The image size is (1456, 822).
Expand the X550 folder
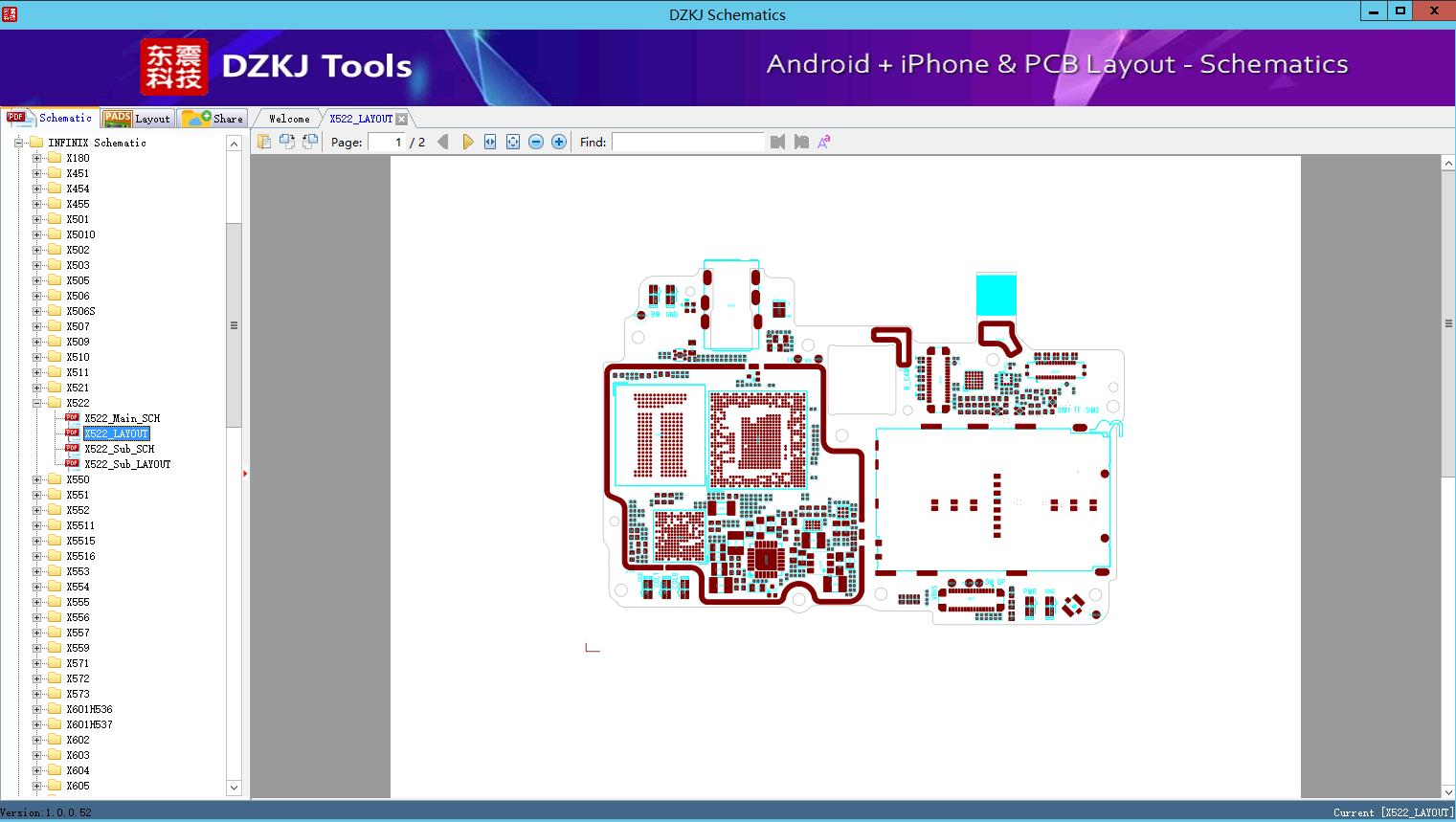(x=37, y=479)
